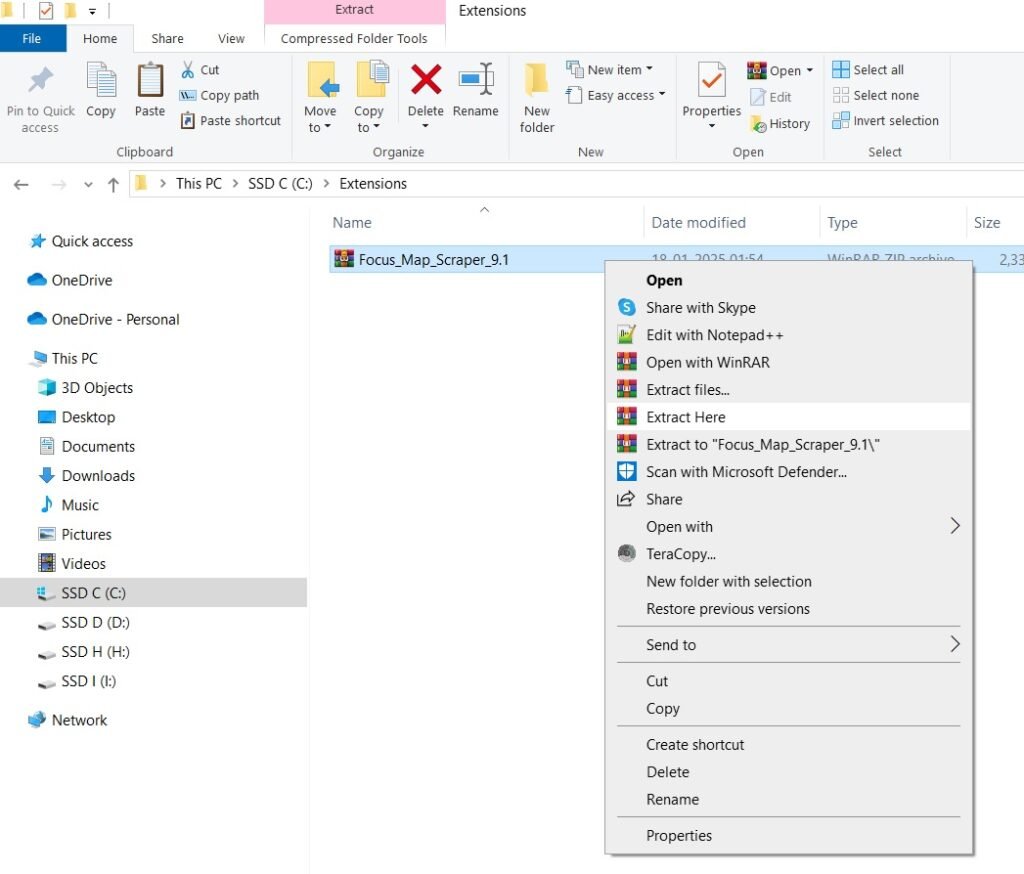Image resolution: width=1024 pixels, height=874 pixels.
Task: Expand the Send to submenu
Action: [x=671, y=645]
